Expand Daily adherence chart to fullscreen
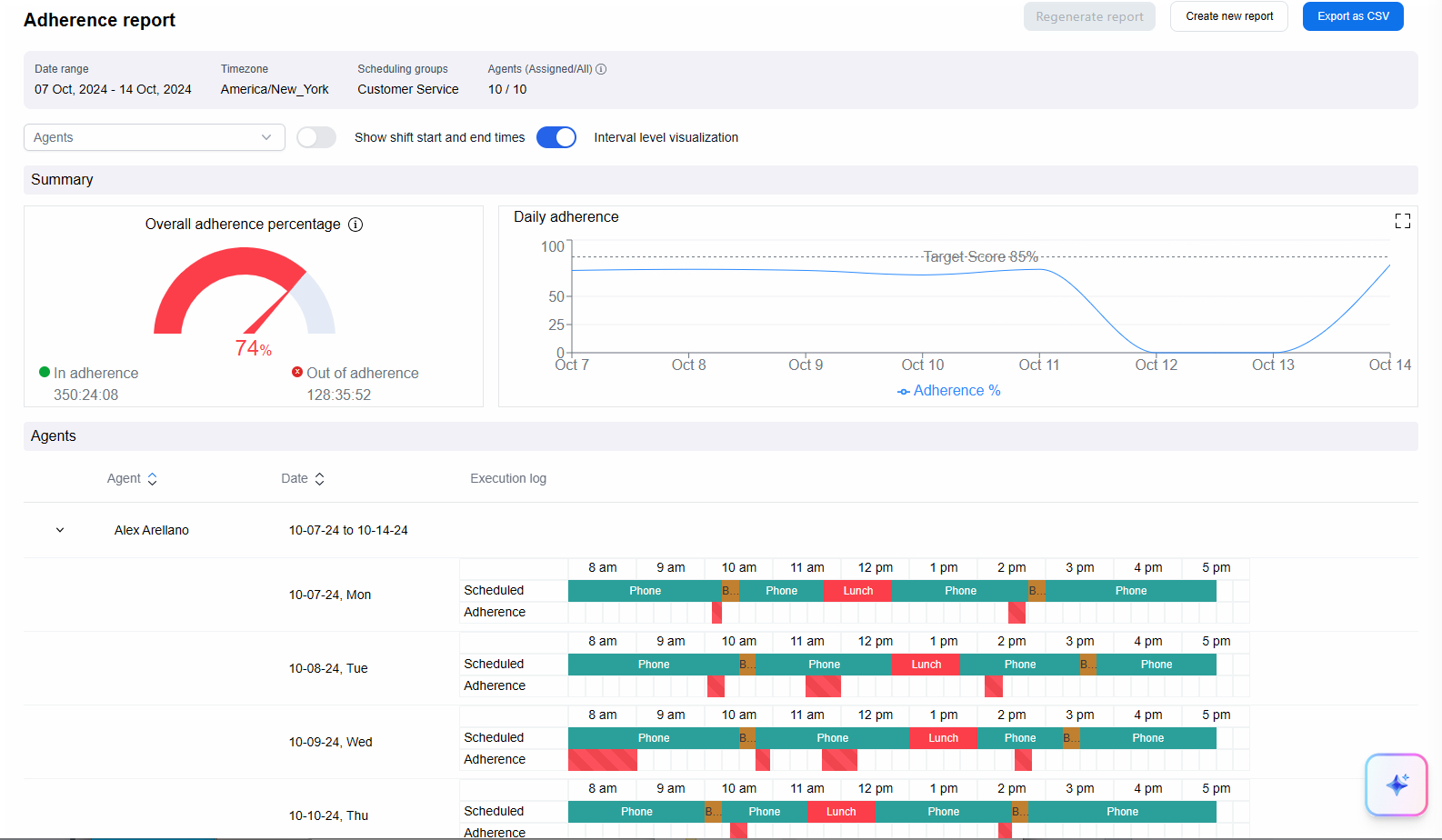 tap(1402, 221)
